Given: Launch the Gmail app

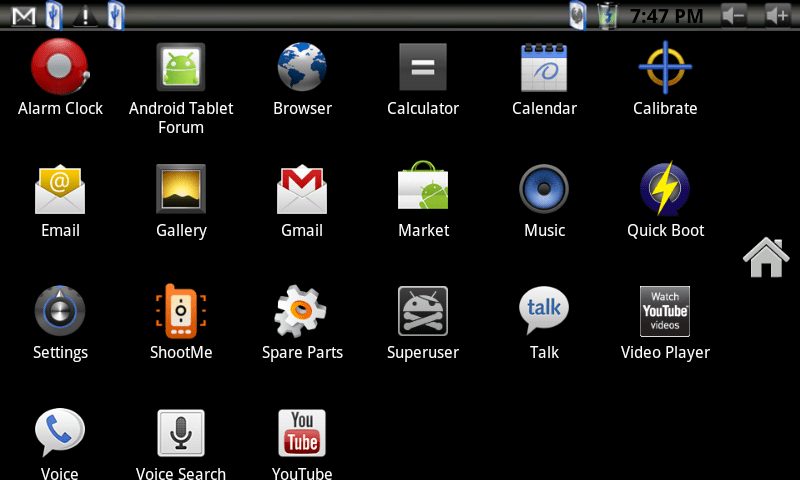Looking at the screenshot, I should (x=302, y=189).
